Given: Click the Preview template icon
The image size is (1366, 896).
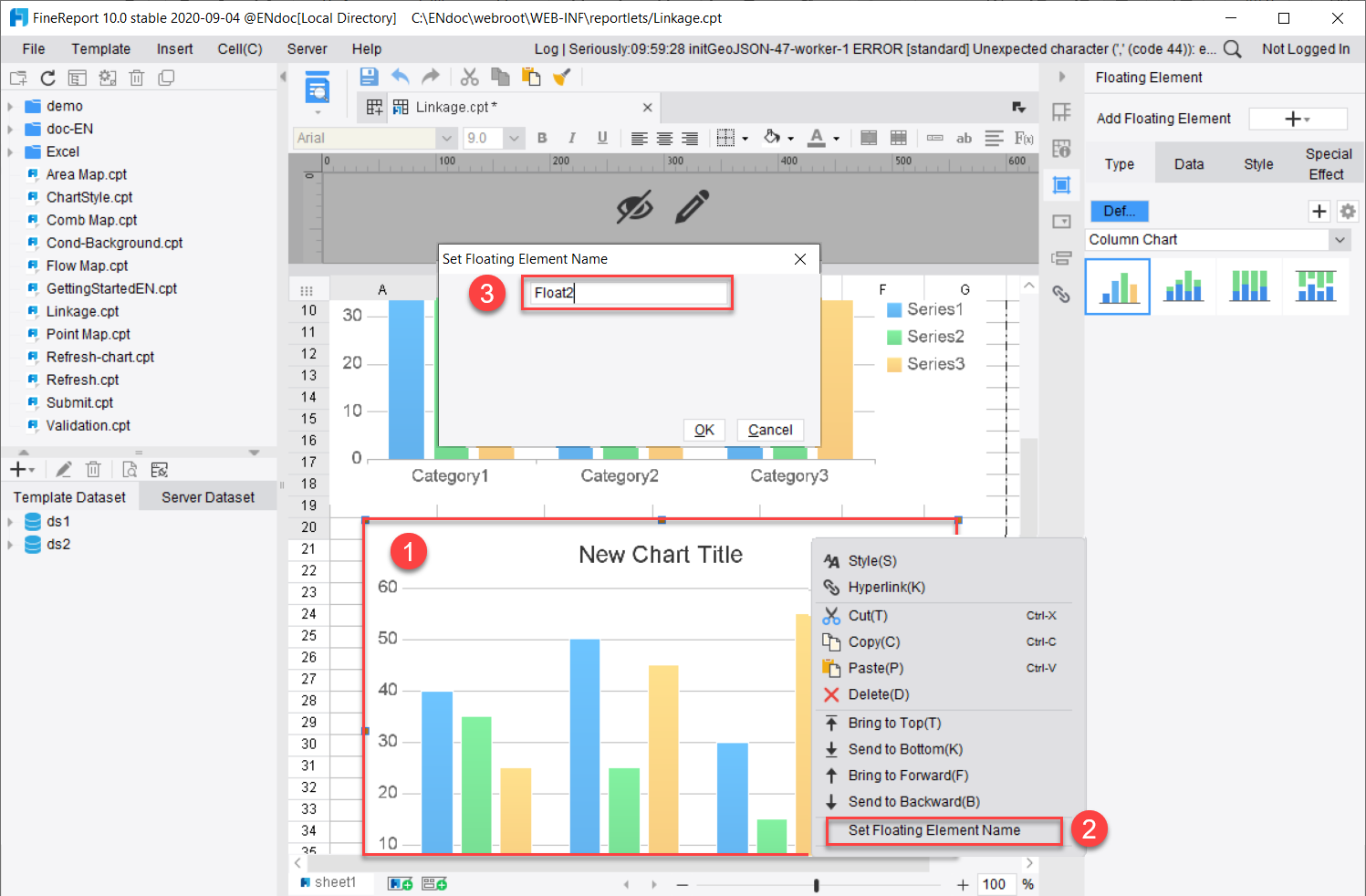Looking at the screenshot, I should [318, 90].
